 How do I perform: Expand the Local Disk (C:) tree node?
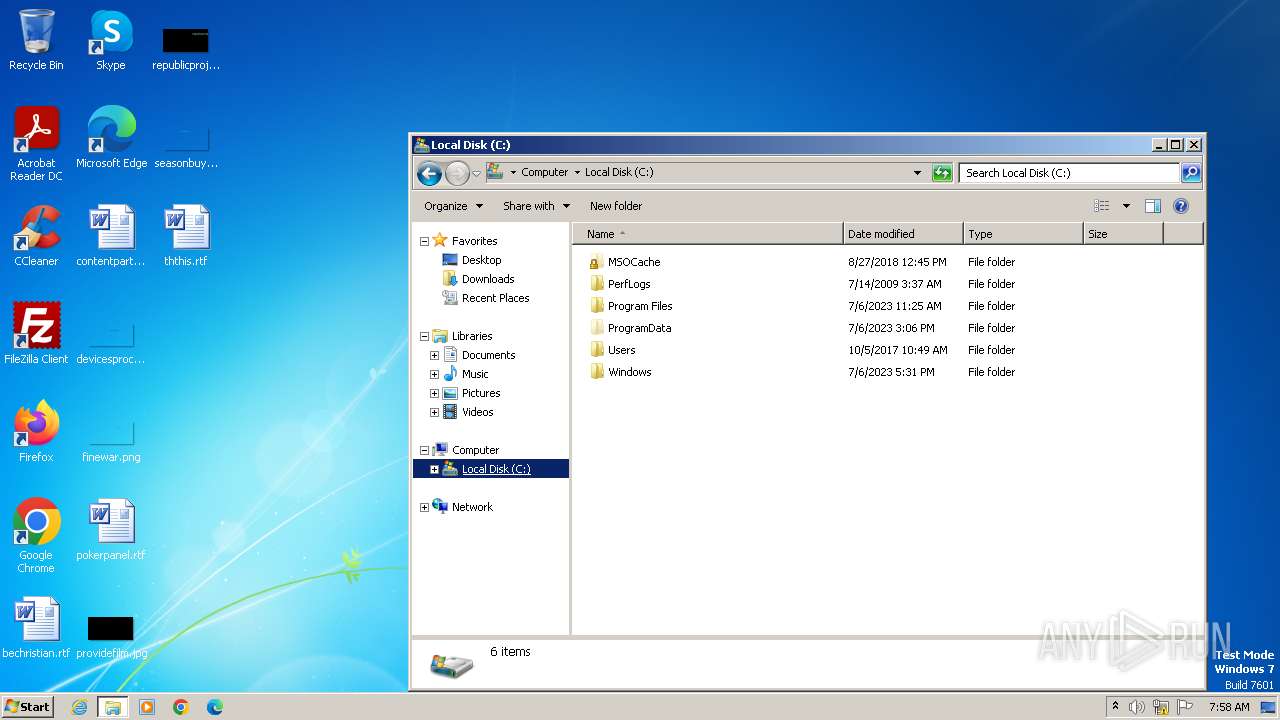click(434, 469)
